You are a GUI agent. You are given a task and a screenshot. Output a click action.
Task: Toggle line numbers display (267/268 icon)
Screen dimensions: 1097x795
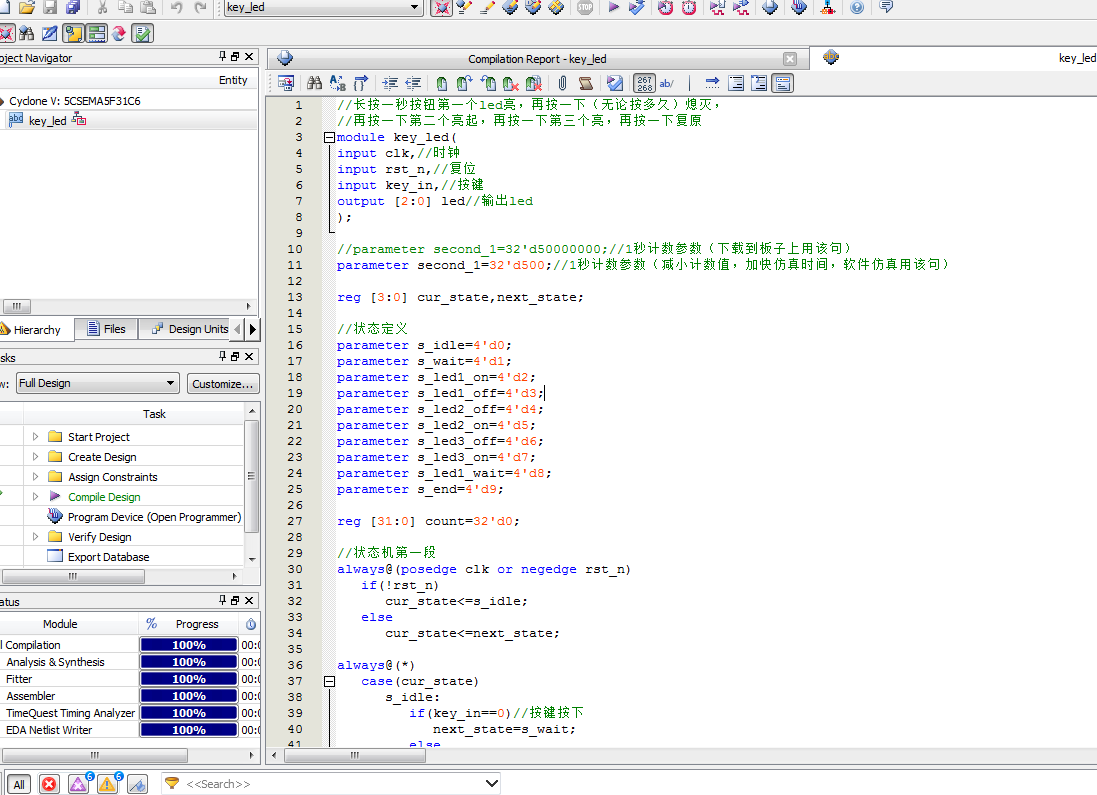(644, 83)
